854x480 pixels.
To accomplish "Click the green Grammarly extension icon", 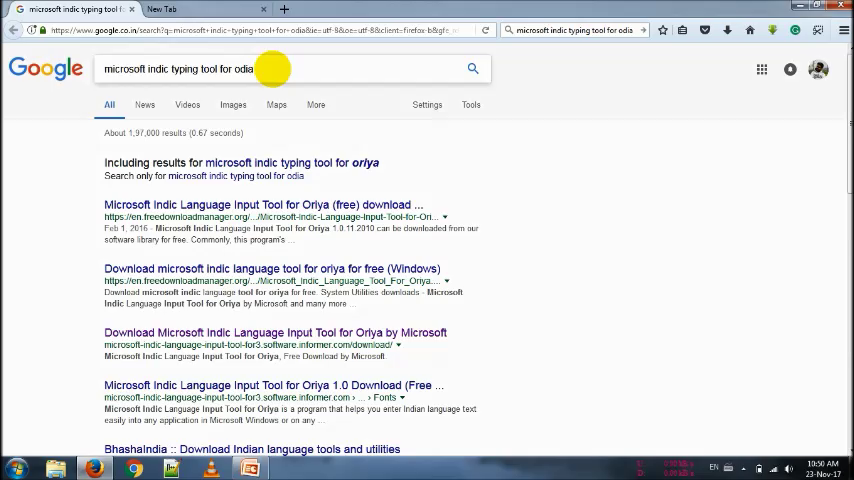I will pyautogui.click(x=795, y=30).
